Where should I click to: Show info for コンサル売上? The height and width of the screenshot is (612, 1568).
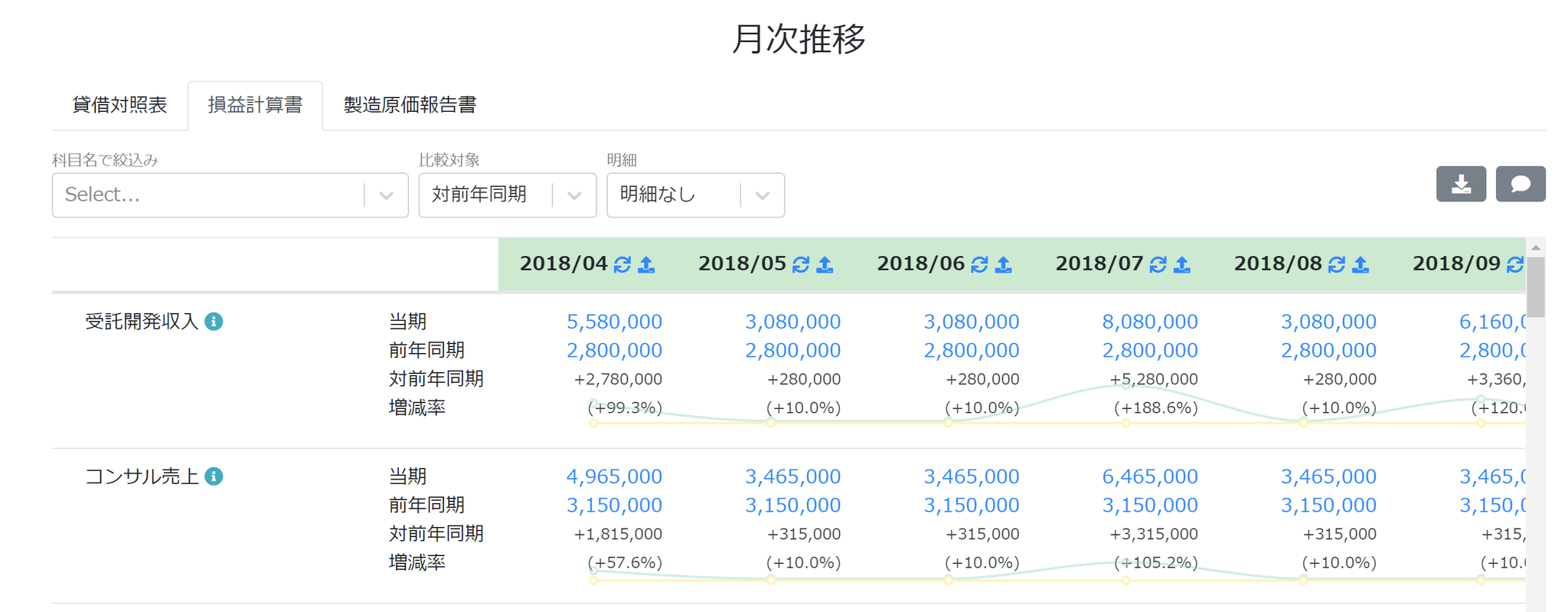214,476
